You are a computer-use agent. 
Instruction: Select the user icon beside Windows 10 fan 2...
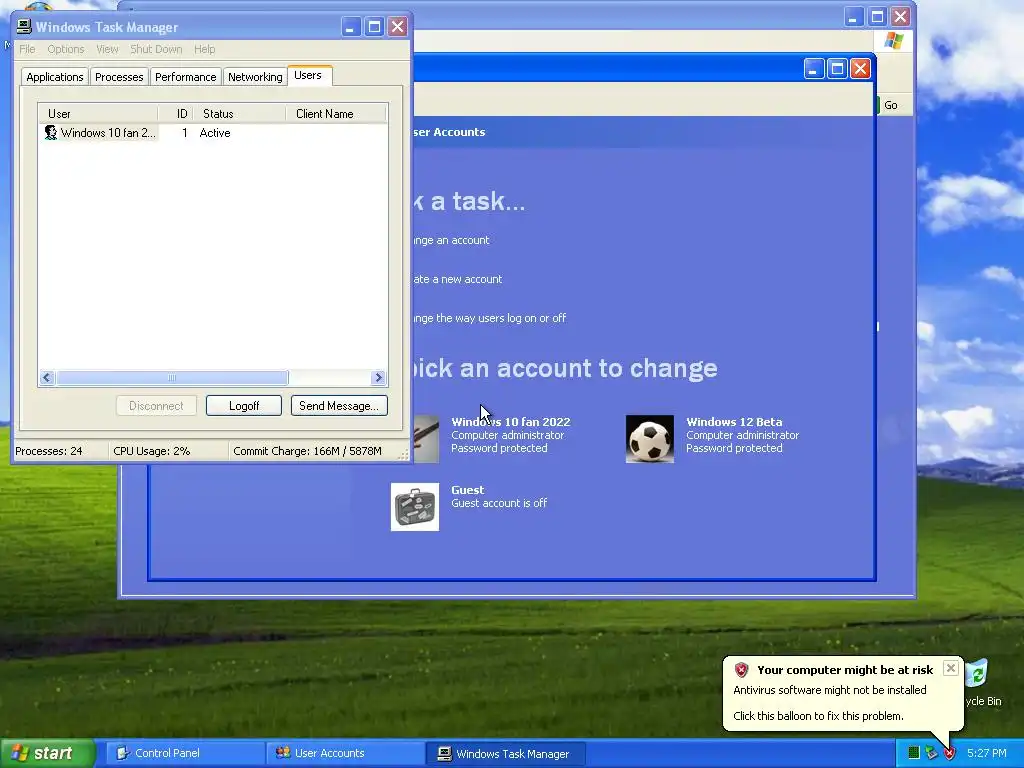(50, 133)
